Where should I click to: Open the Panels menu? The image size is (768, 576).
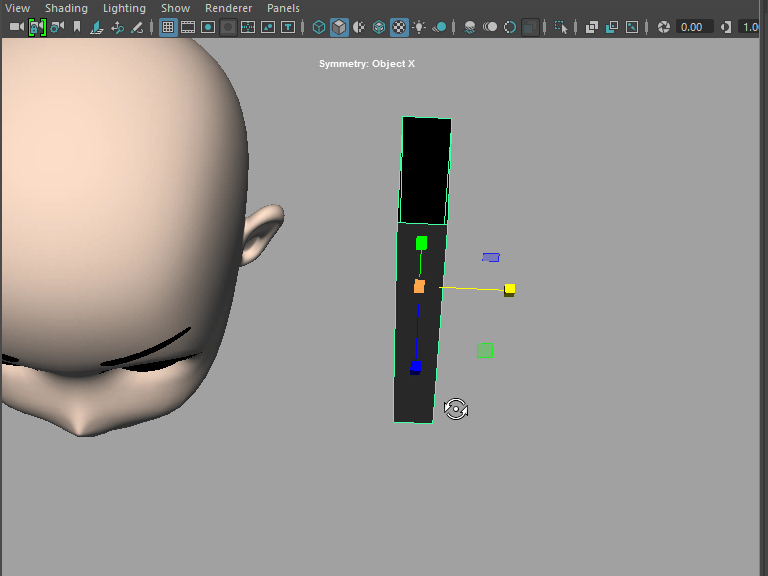click(283, 8)
